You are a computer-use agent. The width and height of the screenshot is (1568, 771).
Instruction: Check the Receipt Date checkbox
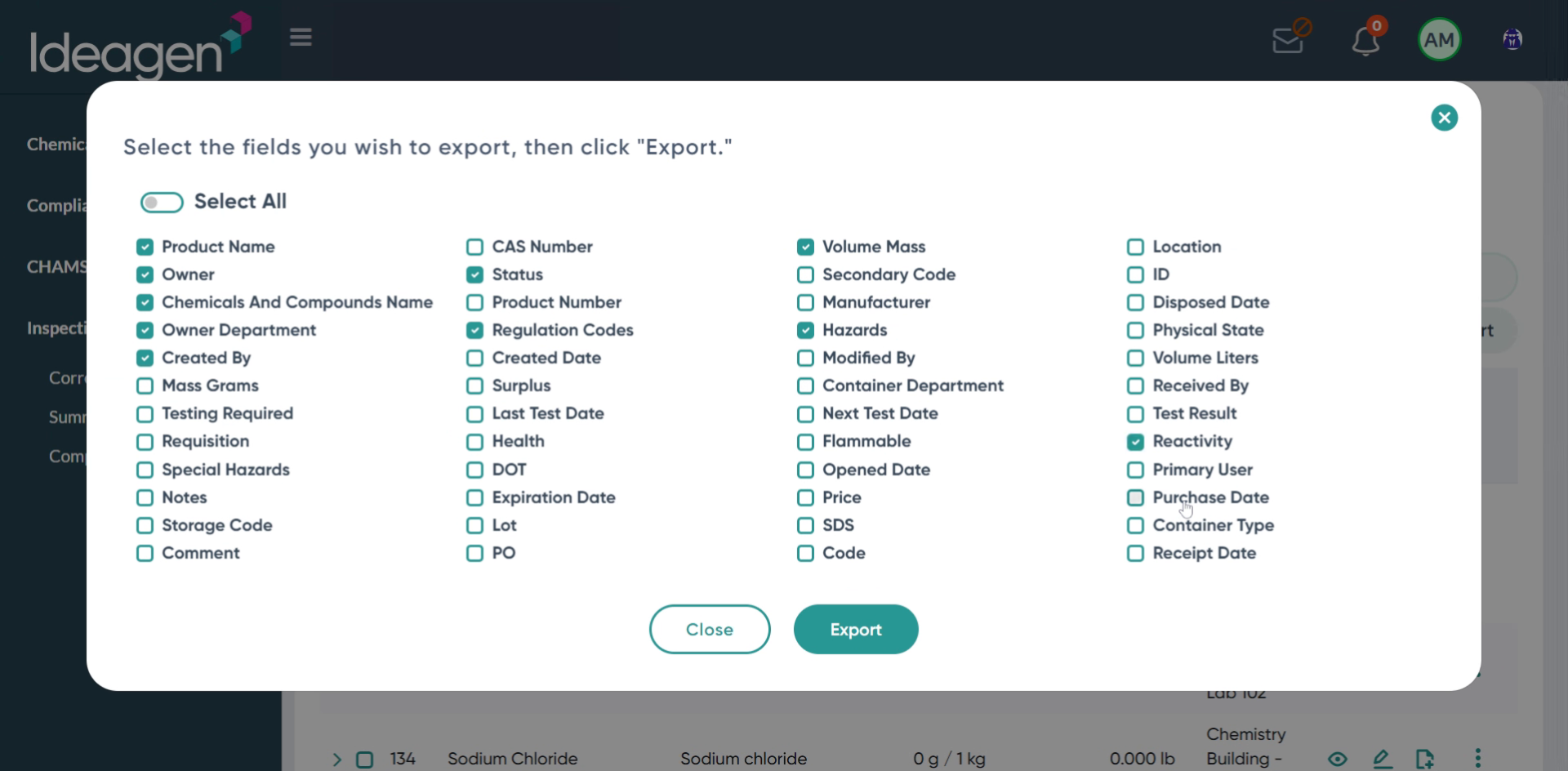(1135, 553)
